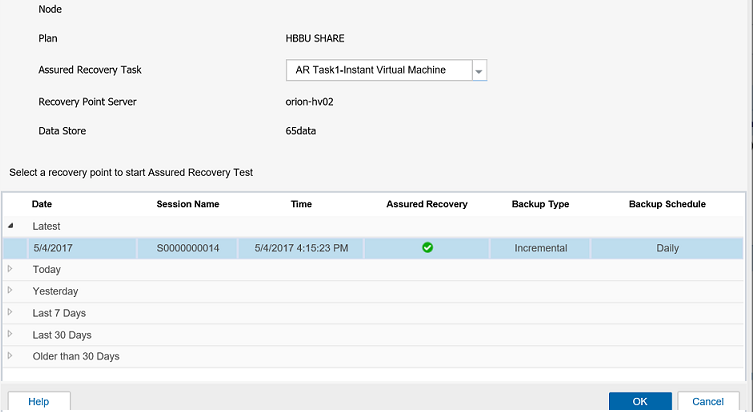Screen dimensions: 753x412
Task: Expand the Yesterday group
Action: [x=10, y=291]
